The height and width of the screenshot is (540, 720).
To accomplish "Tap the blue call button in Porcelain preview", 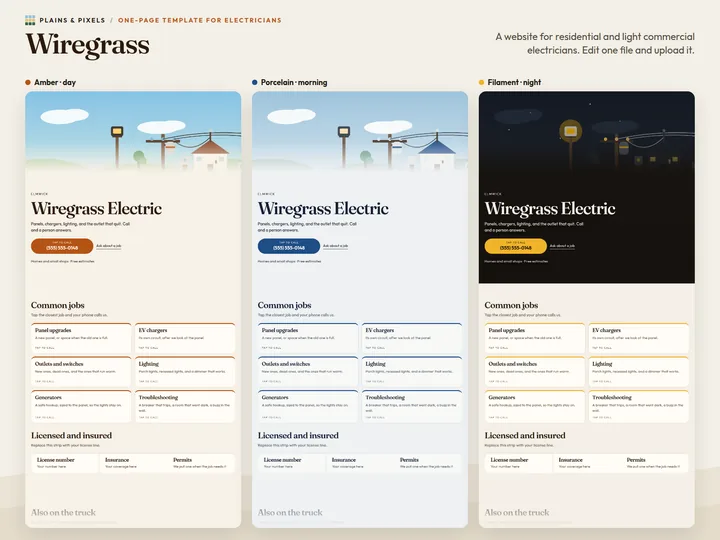I will pos(289,246).
